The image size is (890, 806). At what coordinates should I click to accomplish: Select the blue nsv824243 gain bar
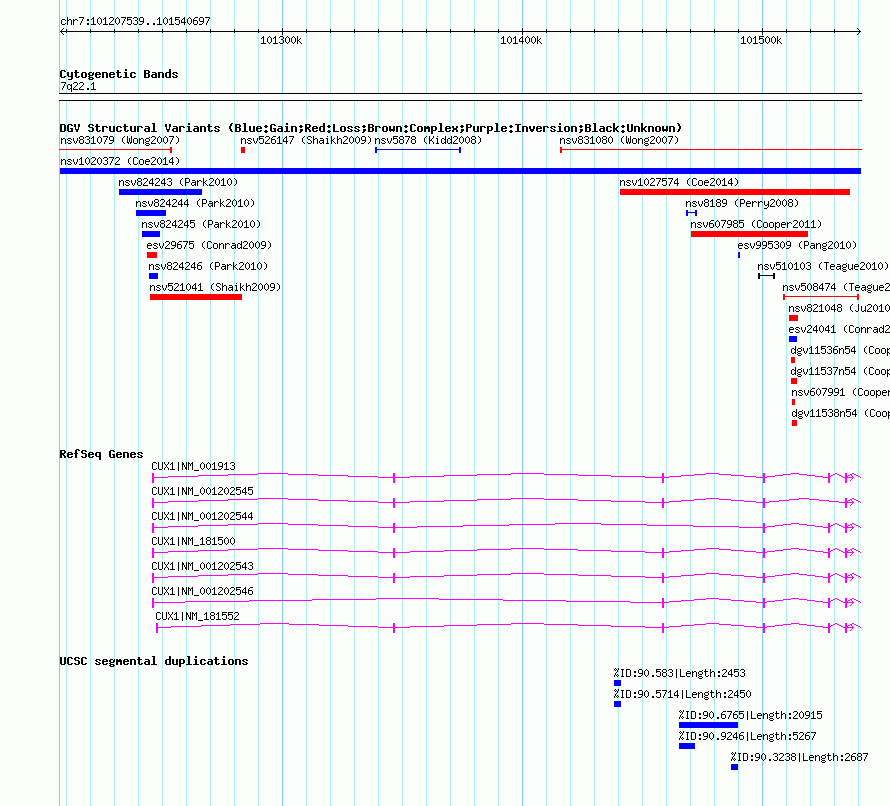pyautogui.click(x=160, y=192)
